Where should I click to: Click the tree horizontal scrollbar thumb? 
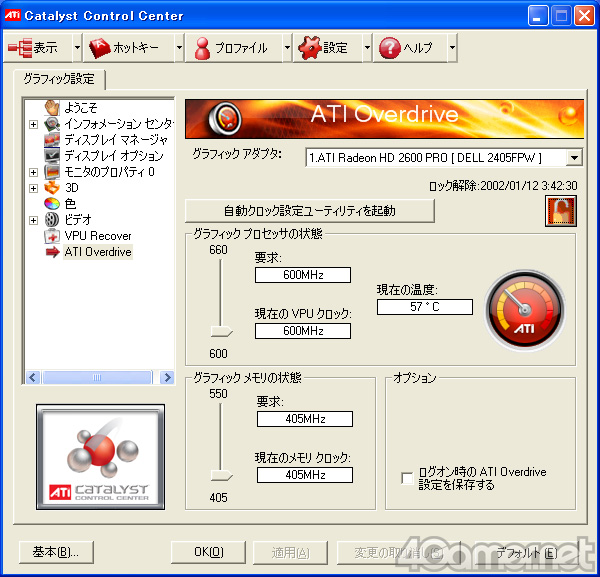(x=97, y=378)
